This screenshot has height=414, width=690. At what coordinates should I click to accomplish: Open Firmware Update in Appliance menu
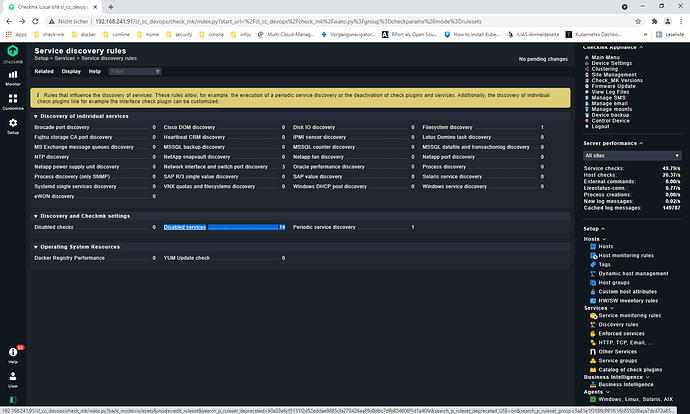tap(613, 86)
